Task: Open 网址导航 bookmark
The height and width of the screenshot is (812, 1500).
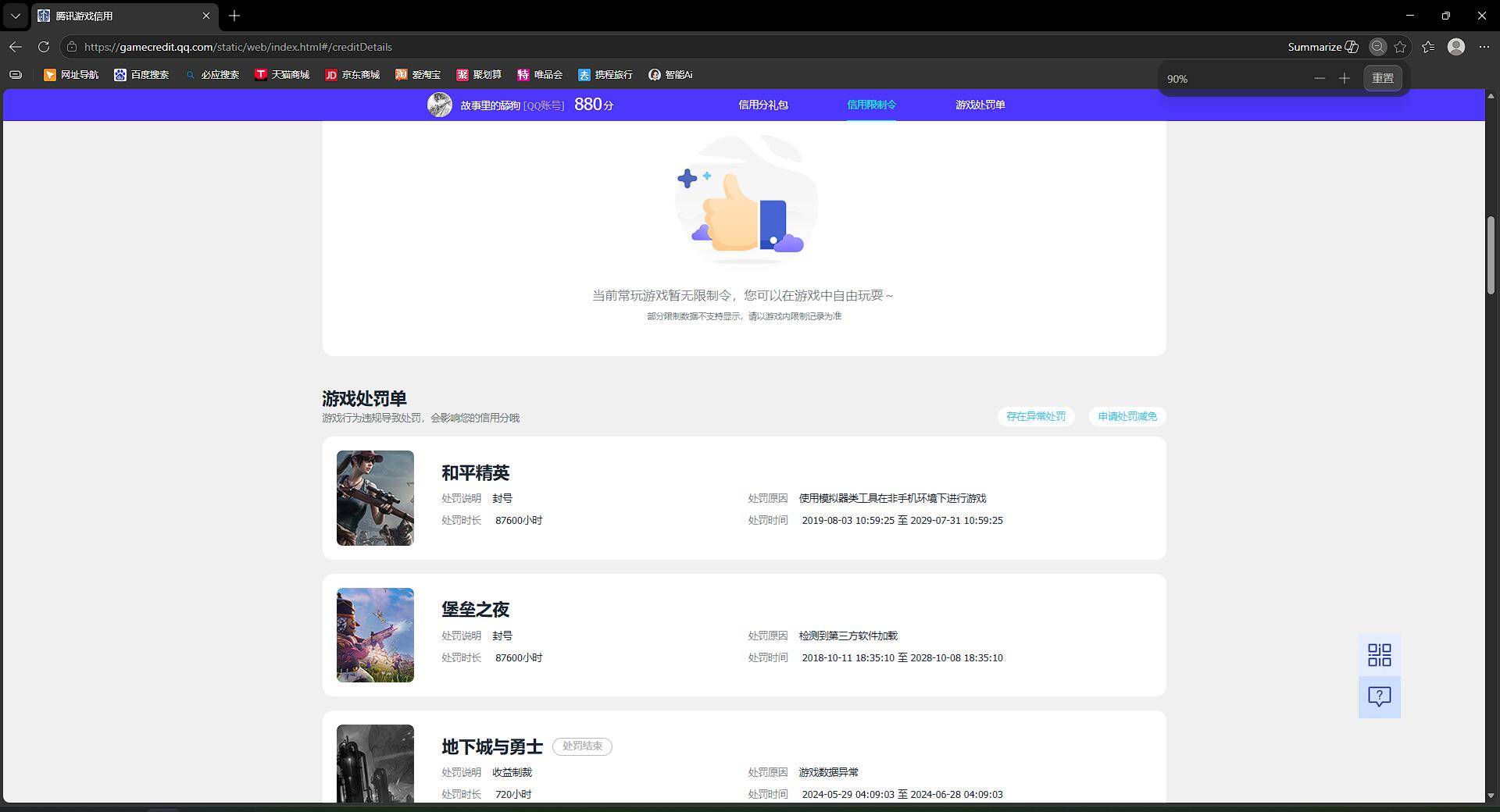Action: click(71, 75)
